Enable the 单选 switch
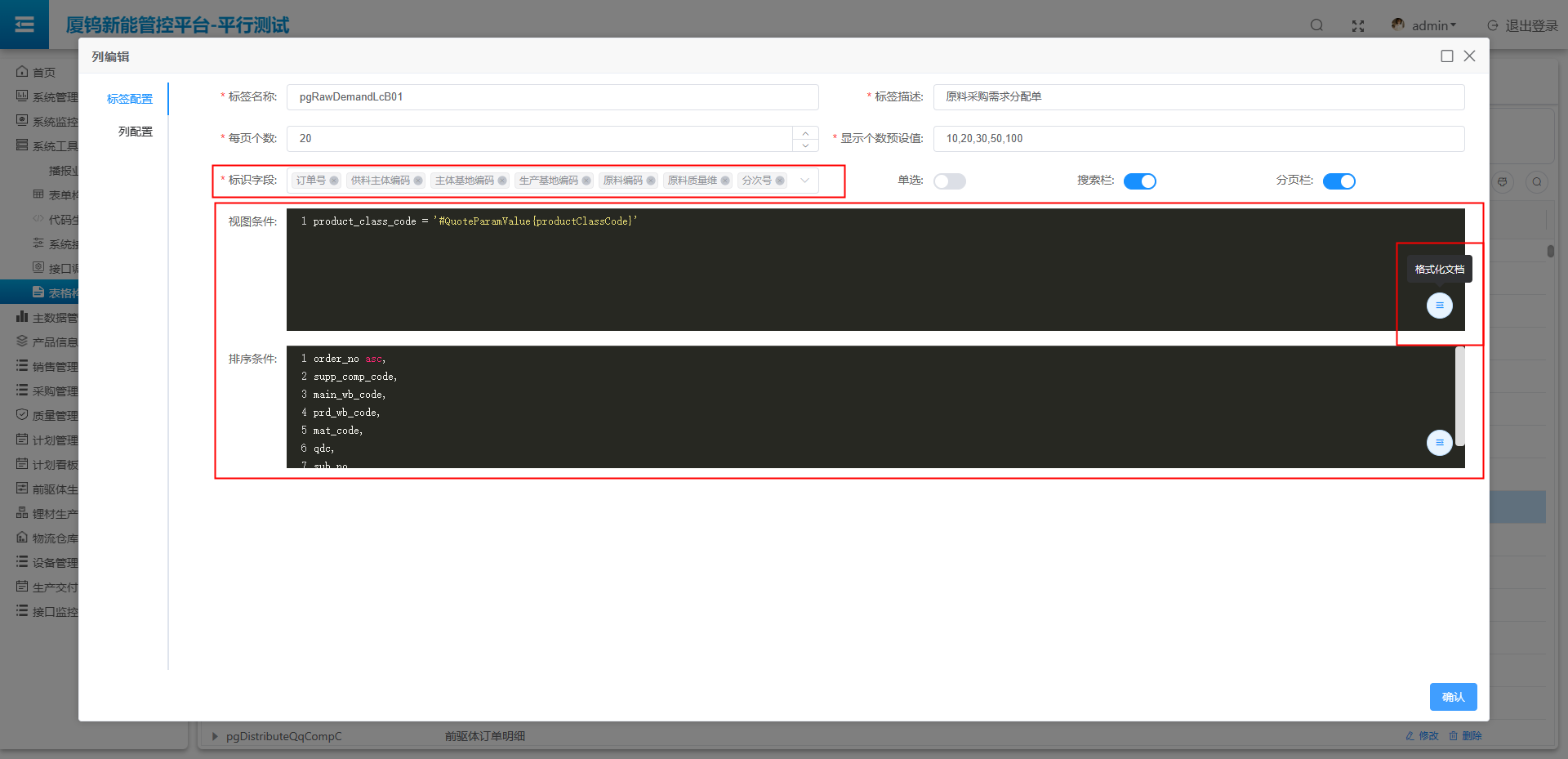This screenshot has height=759, width=1568. tap(949, 181)
